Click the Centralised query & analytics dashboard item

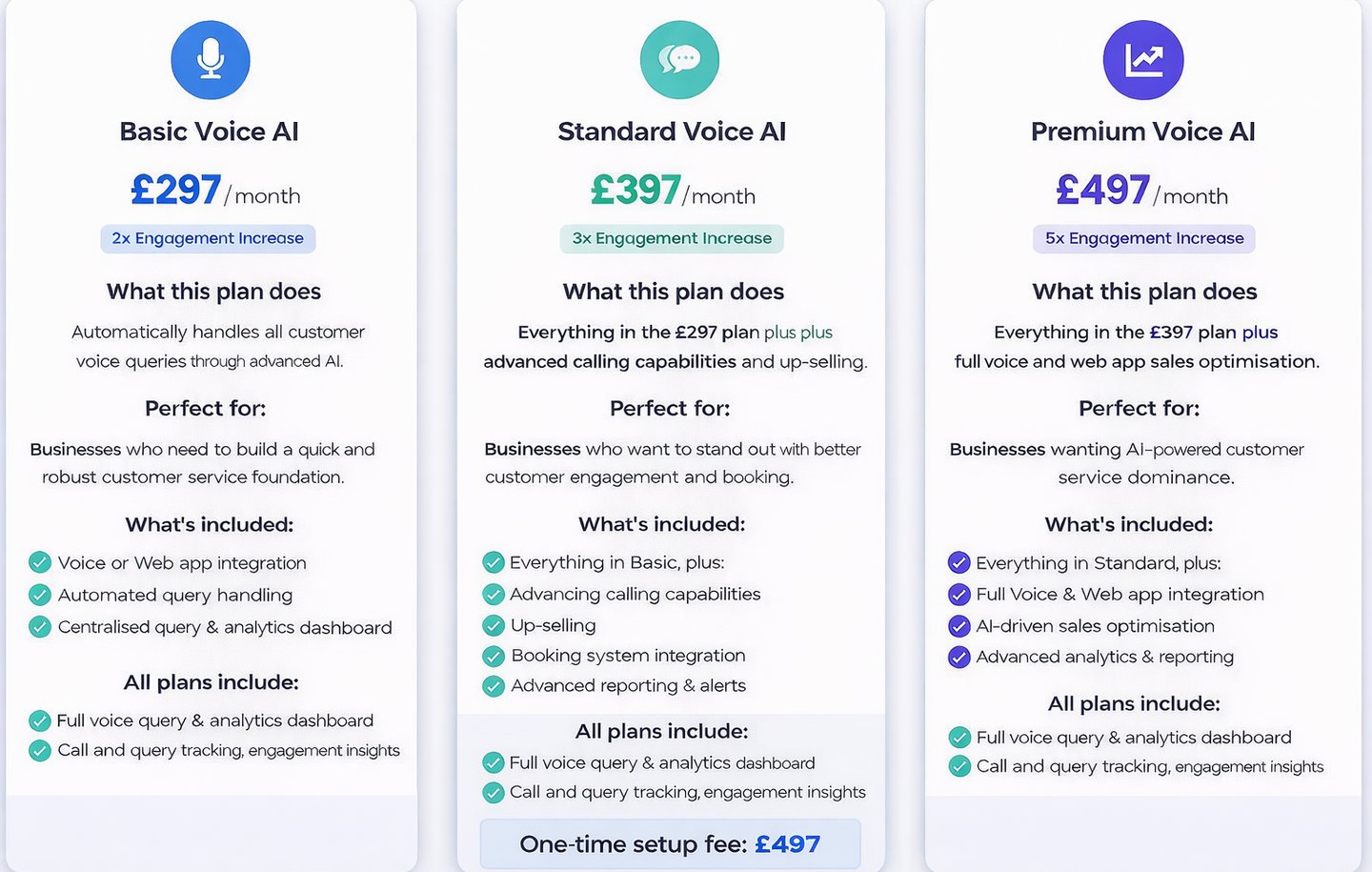point(225,627)
